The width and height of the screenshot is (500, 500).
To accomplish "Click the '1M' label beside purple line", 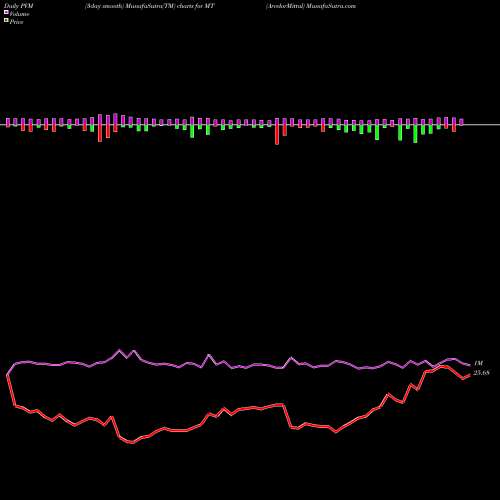I will click(479, 363).
